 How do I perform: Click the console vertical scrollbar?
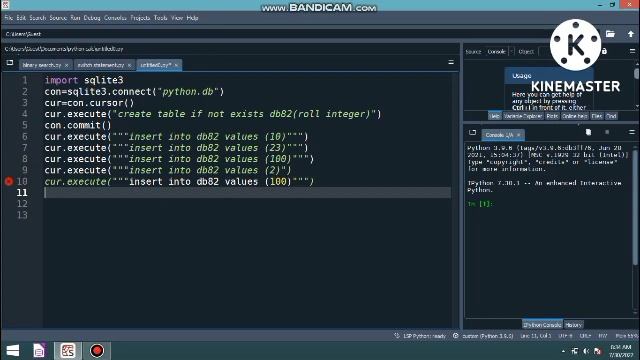pos(636,208)
